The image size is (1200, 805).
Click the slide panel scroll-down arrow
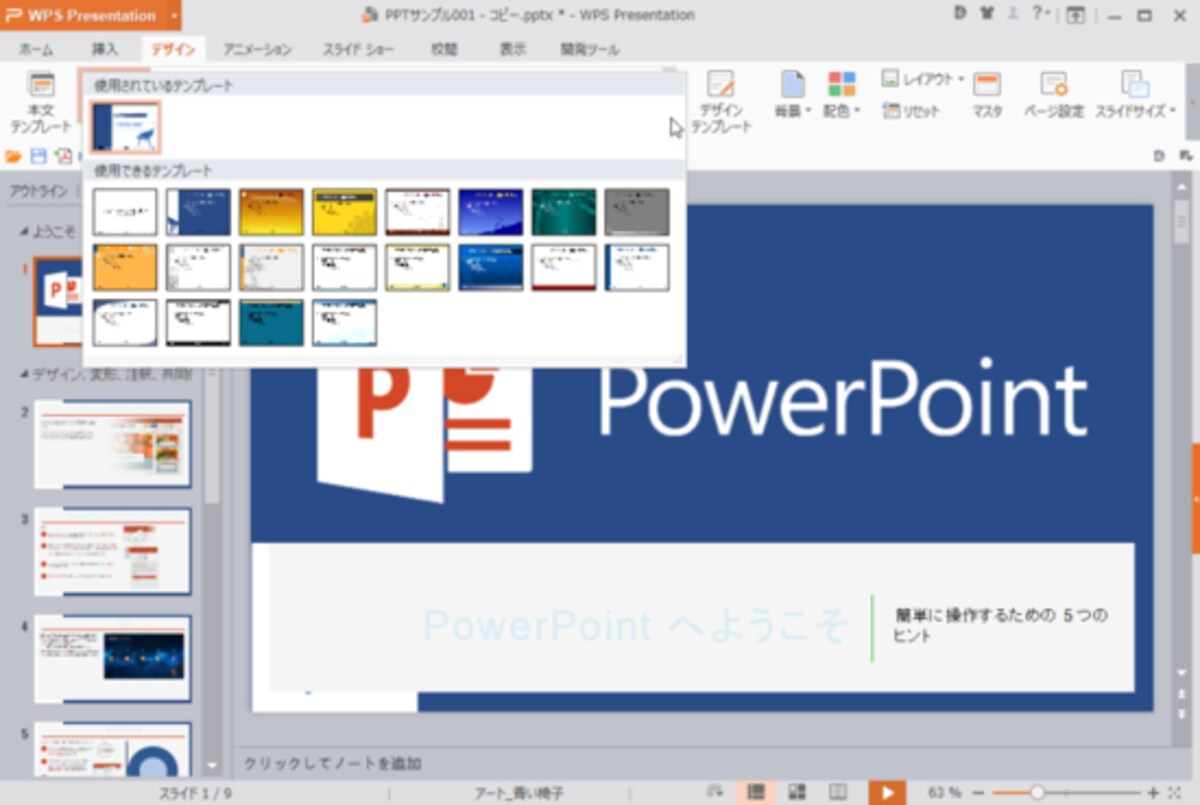(x=211, y=766)
